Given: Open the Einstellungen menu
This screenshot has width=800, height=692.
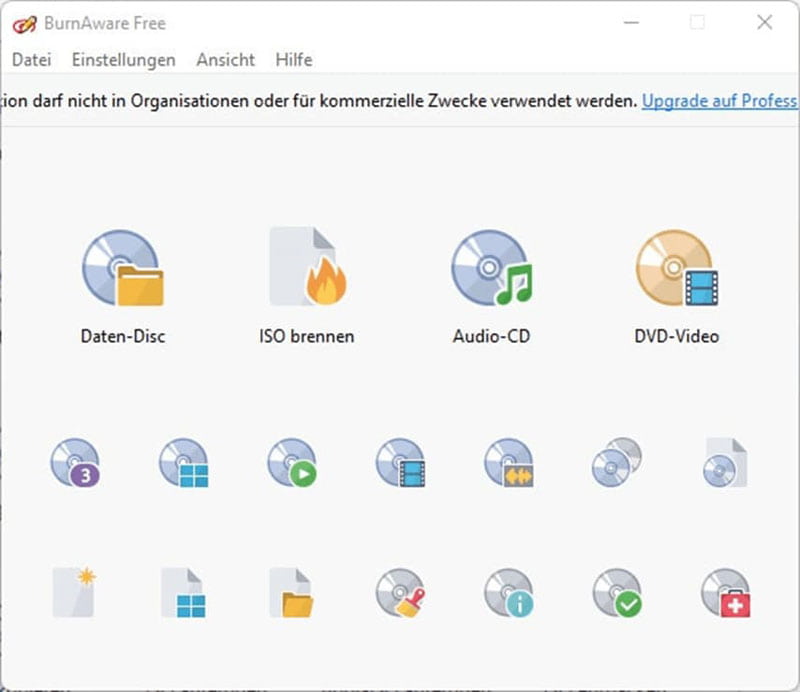Looking at the screenshot, I should pyautogui.click(x=123, y=60).
